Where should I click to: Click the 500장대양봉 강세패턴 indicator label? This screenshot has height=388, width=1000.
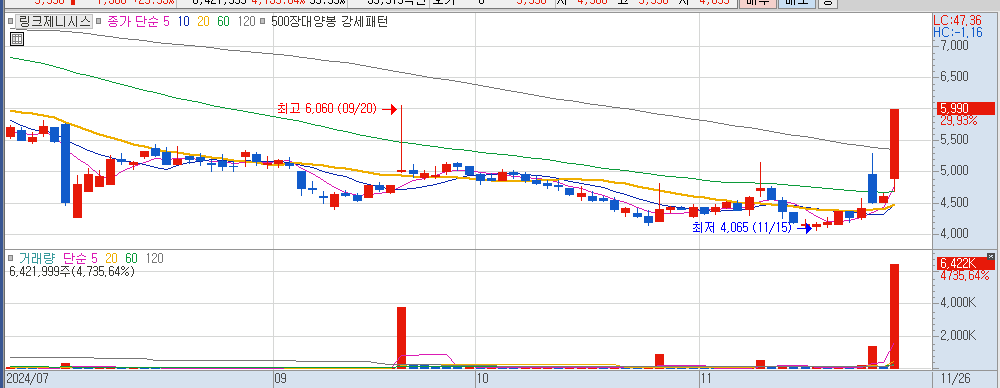(329, 21)
